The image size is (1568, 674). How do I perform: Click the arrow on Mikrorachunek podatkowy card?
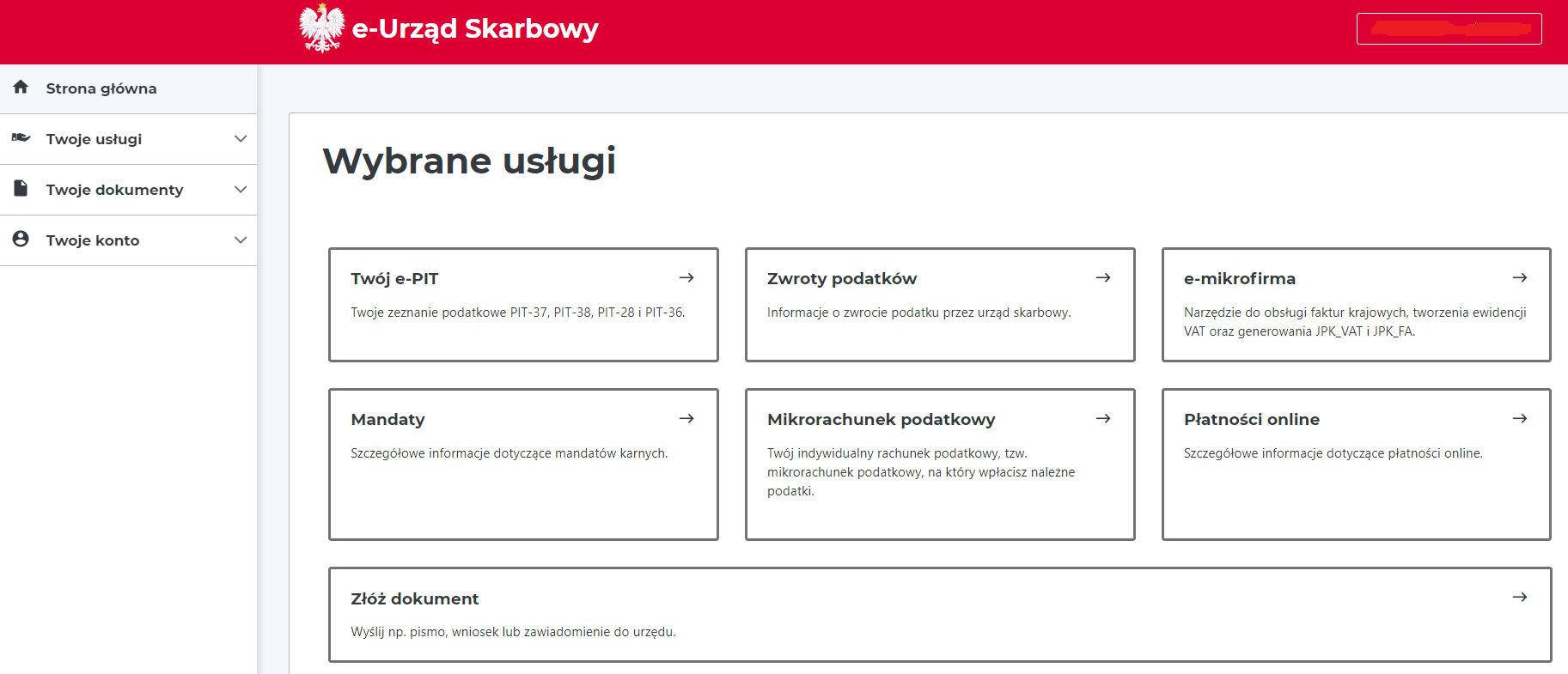point(1103,418)
